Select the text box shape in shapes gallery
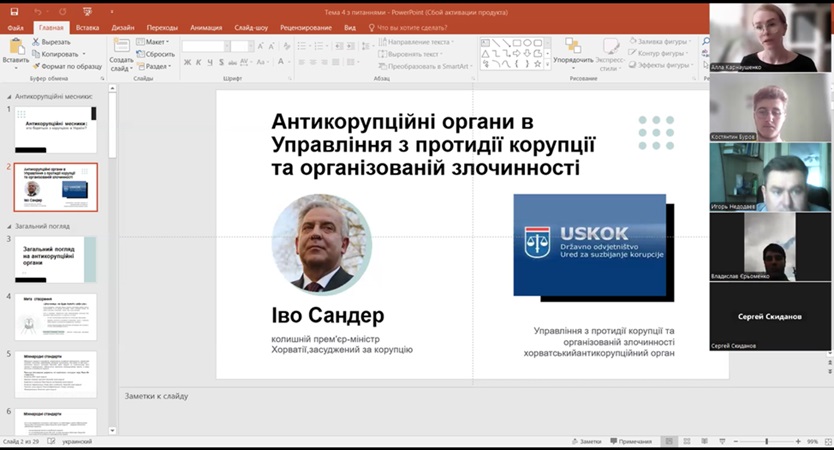The height and width of the screenshot is (450, 834). pyautogui.click(x=485, y=43)
